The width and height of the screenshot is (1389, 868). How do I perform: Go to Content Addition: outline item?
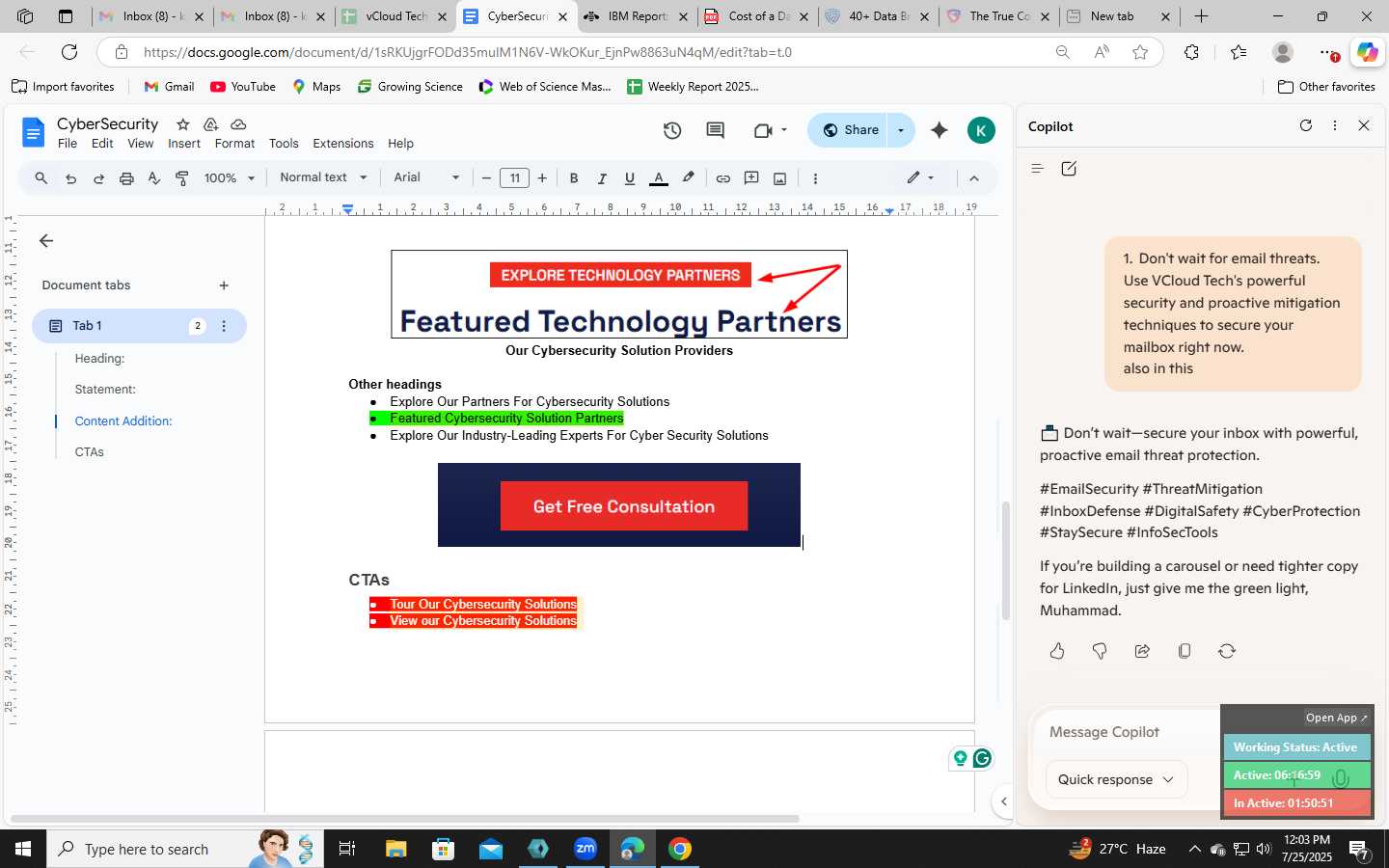pyautogui.click(x=123, y=421)
